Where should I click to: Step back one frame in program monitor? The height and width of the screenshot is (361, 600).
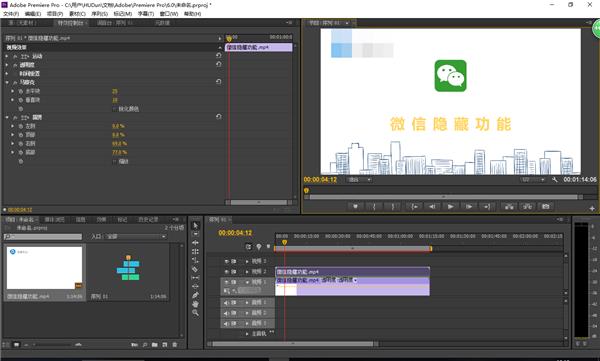pyautogui.click(x=432, y=206)
